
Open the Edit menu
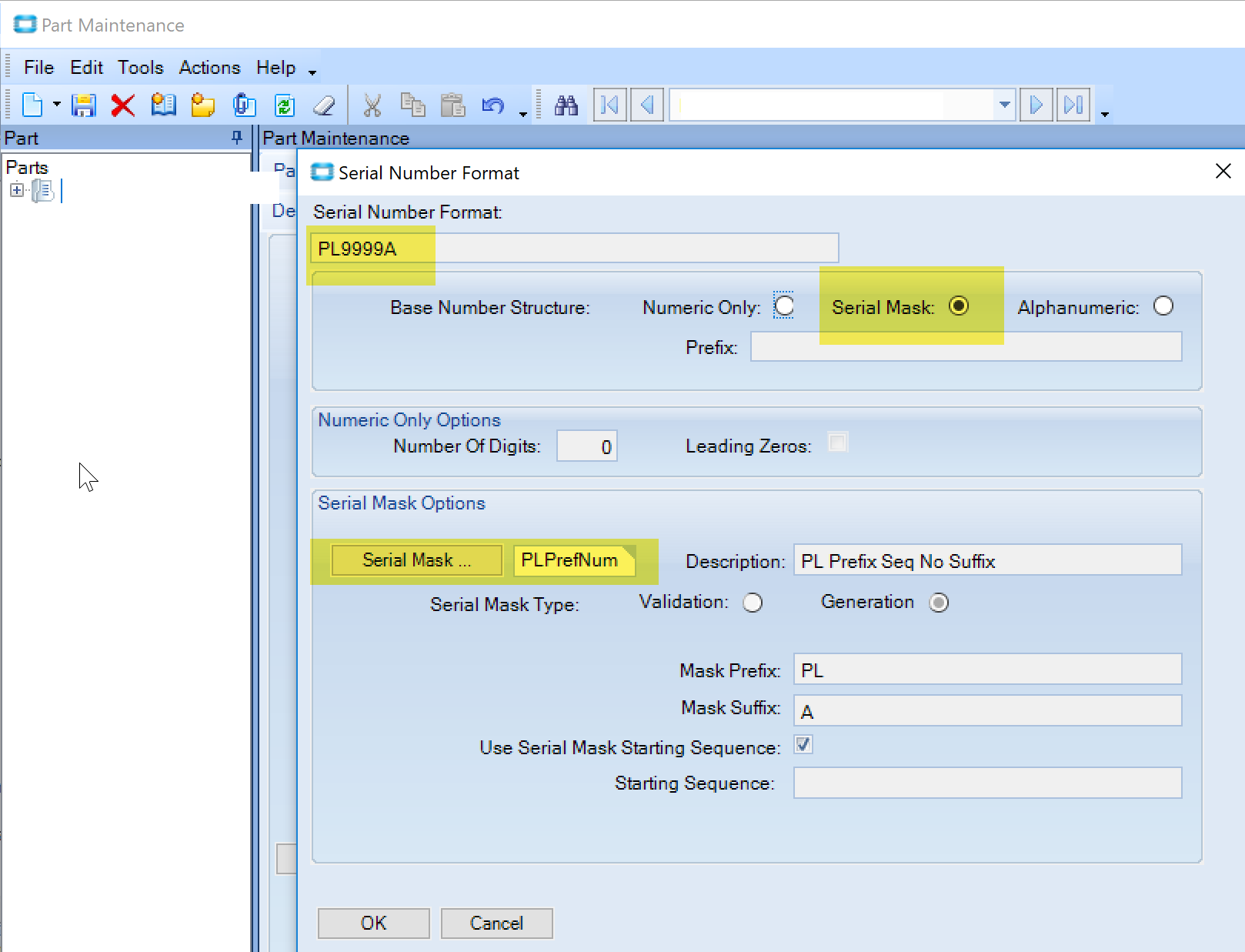(x=86, y=68)
